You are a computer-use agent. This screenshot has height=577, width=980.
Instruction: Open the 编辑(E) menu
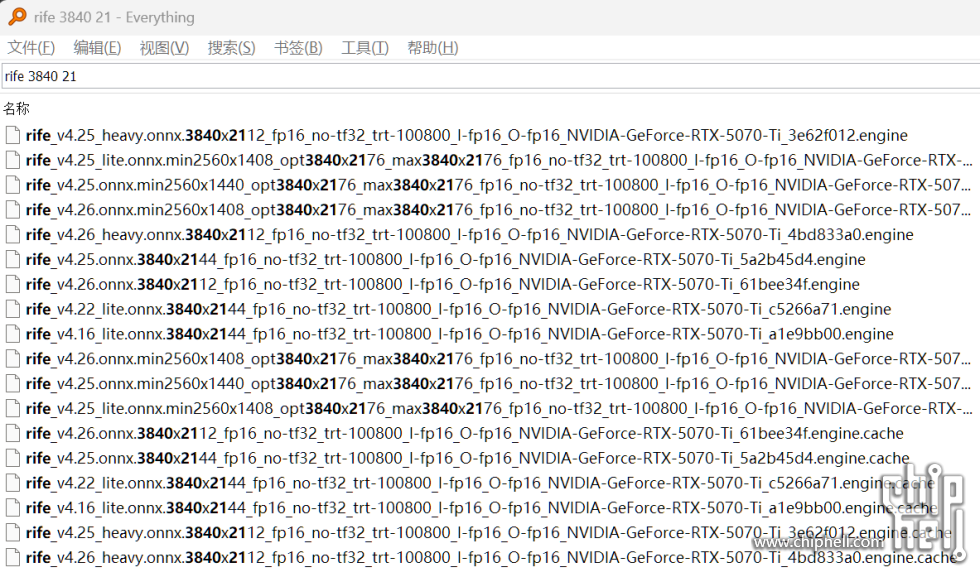97,48
